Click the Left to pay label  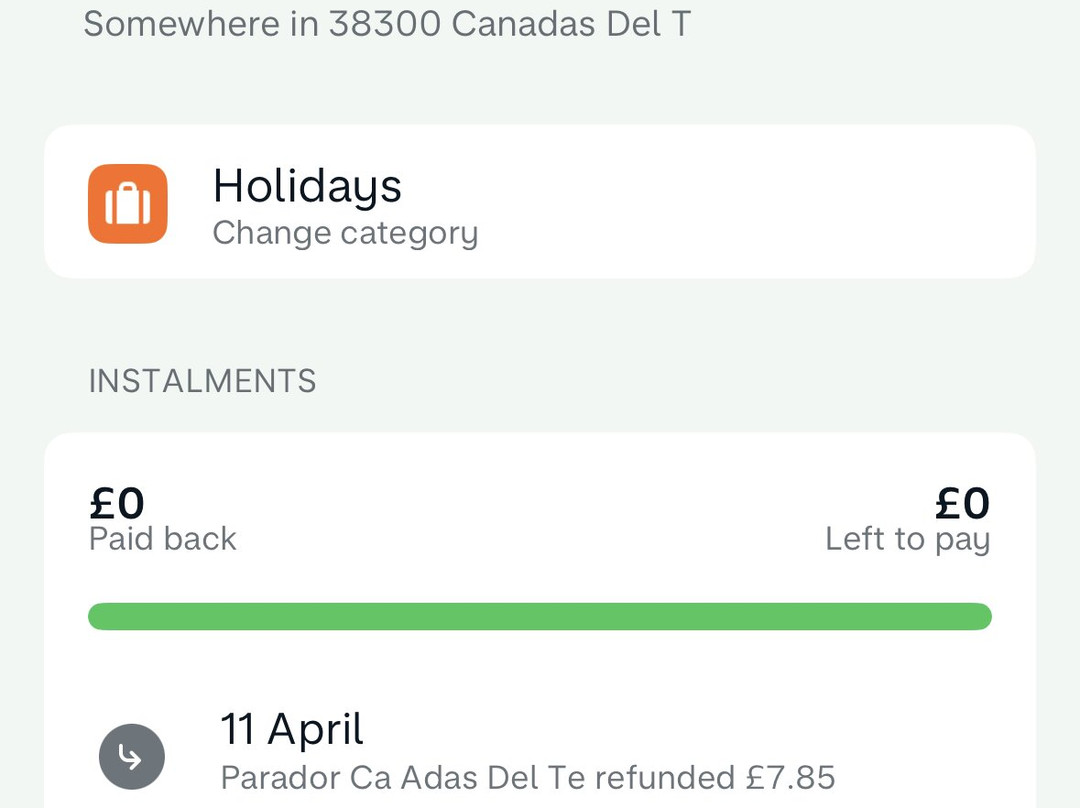coord(907,539)
